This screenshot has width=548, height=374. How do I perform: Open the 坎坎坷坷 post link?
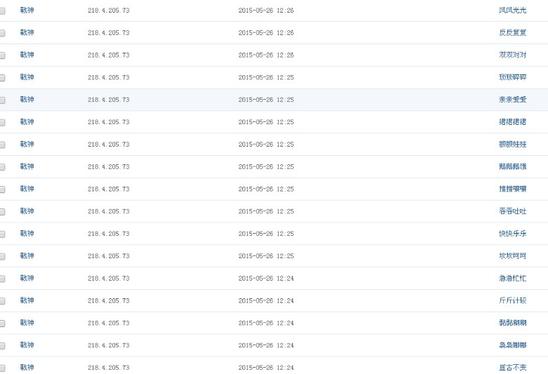point(512,256)
